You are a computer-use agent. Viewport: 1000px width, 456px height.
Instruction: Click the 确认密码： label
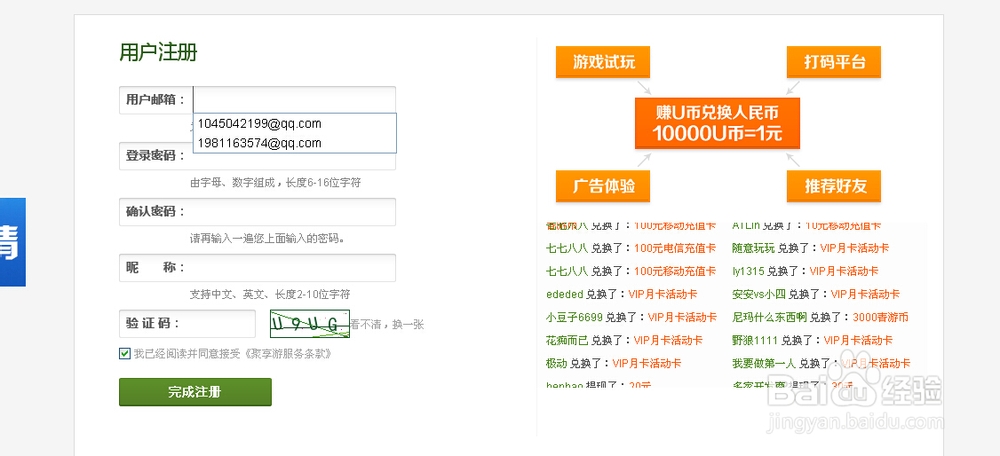tap(156, 212)
